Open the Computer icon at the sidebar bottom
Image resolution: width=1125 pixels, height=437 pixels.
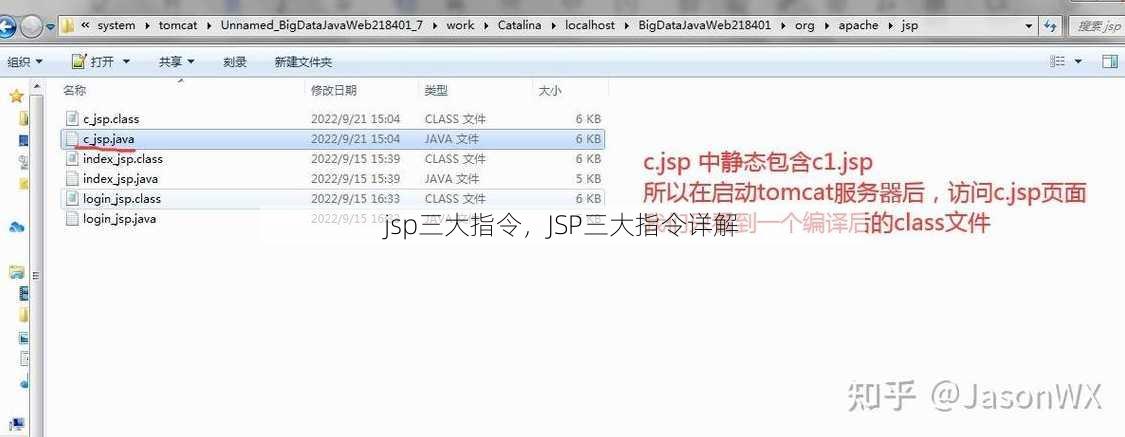coord(16,425)
